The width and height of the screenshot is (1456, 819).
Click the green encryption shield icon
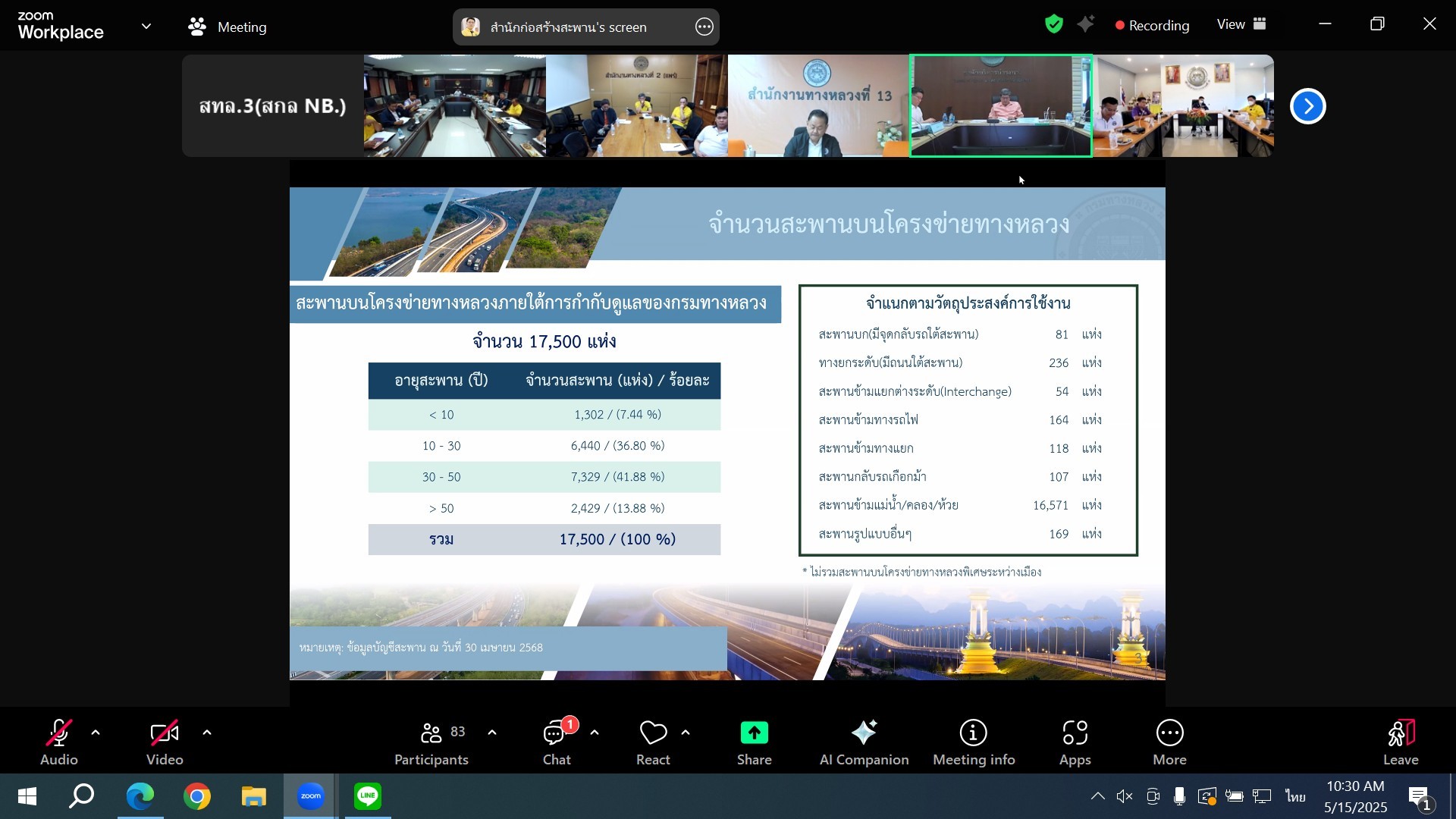coord(1053,25)
